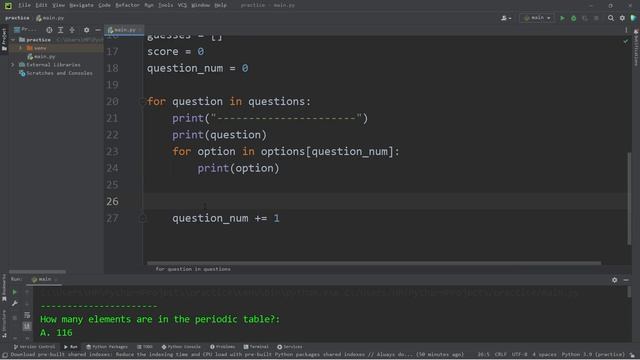
Task: Run the main configuration with green play icon
Action: pos(562,18)
